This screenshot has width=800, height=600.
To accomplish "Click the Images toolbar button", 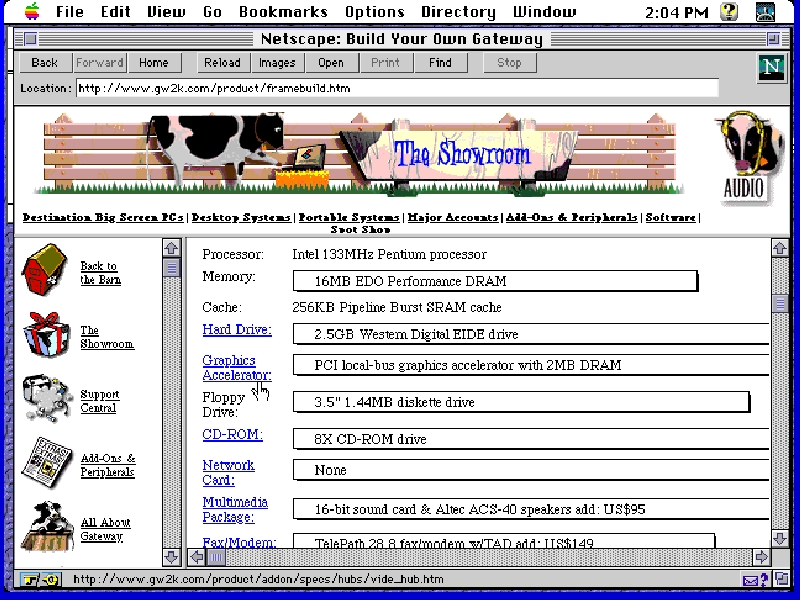I will tap(278, 63).
